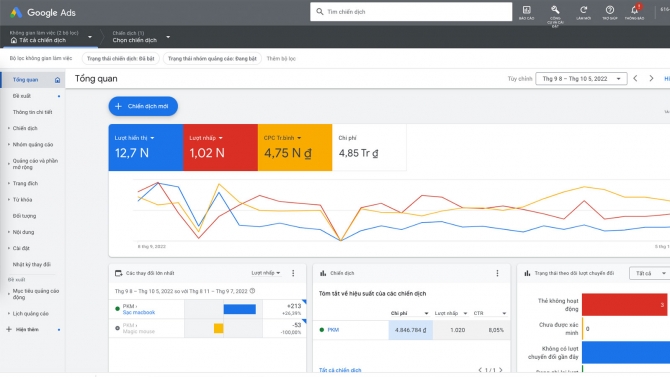Viewport: 670px width, 377px height.
Task: Click the yellow bar for Magic mouse change
Action: 219,328
